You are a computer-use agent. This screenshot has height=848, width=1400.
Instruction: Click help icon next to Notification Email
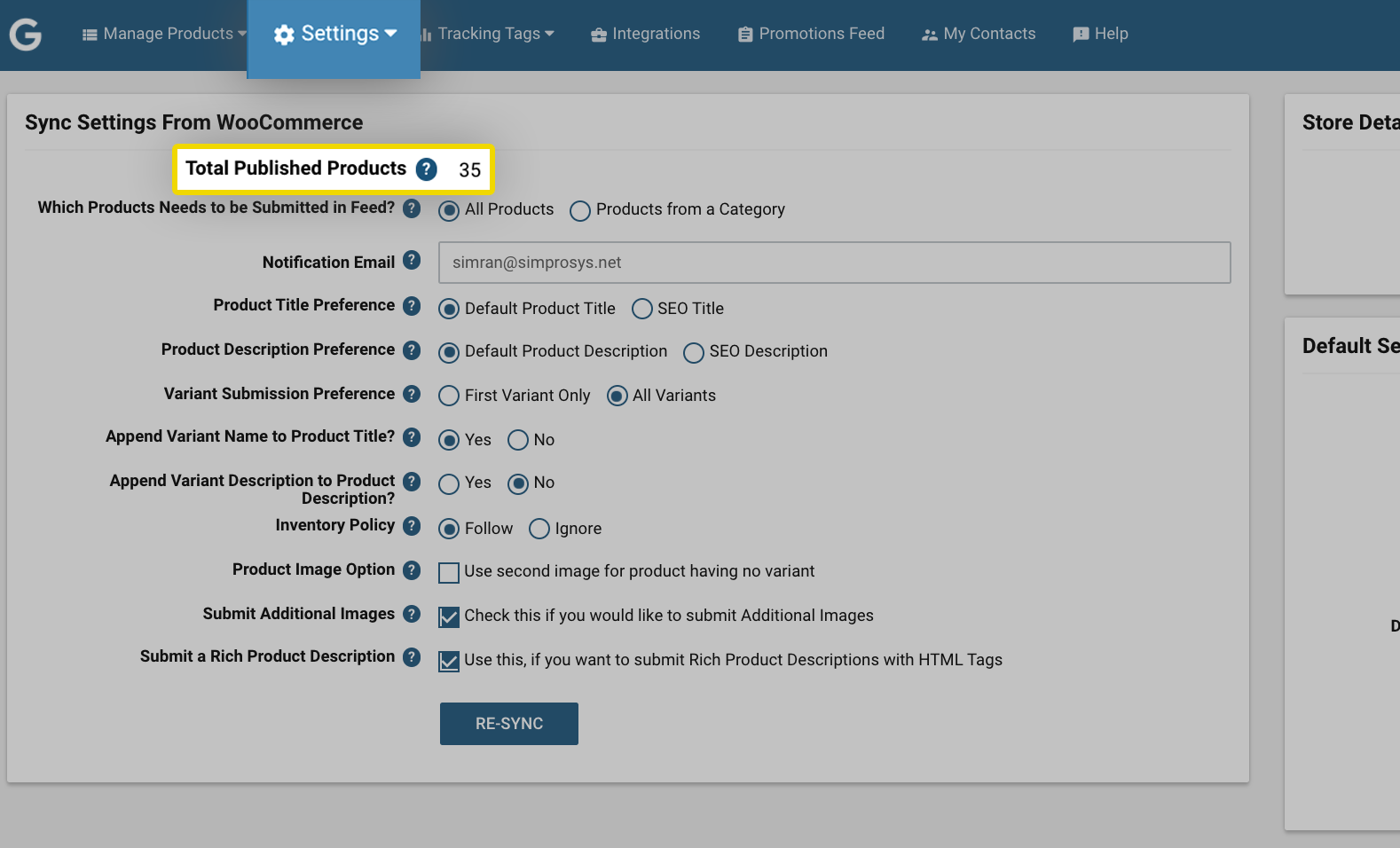pyautogui.click(x=412, y=260)
